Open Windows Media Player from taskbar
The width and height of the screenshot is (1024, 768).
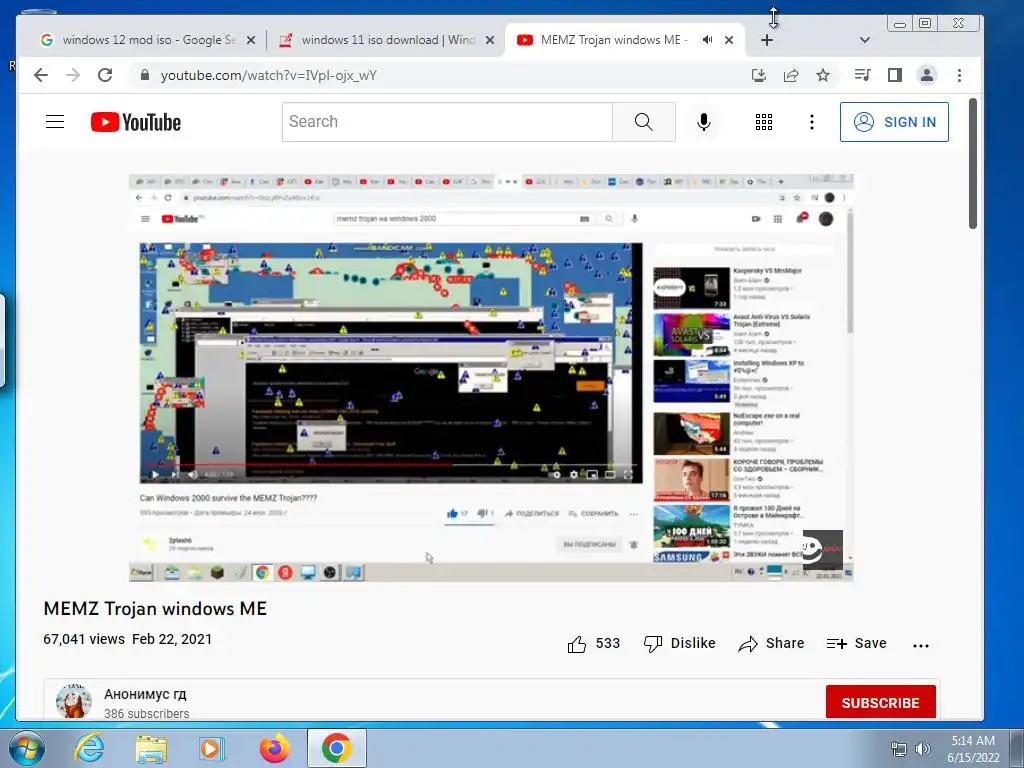pyautogui.click(x=212, y=748)
